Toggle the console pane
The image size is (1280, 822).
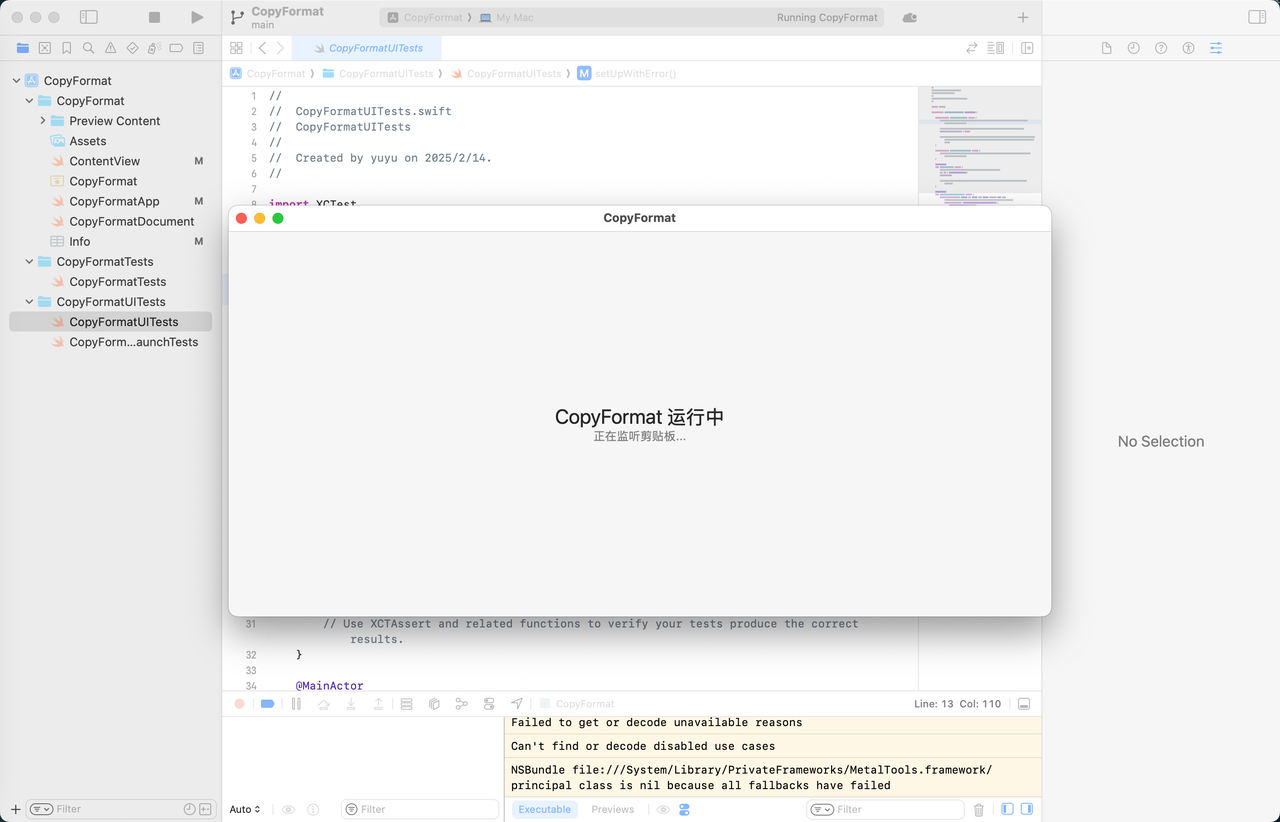pyautogui.click(x=1026, y=809)
